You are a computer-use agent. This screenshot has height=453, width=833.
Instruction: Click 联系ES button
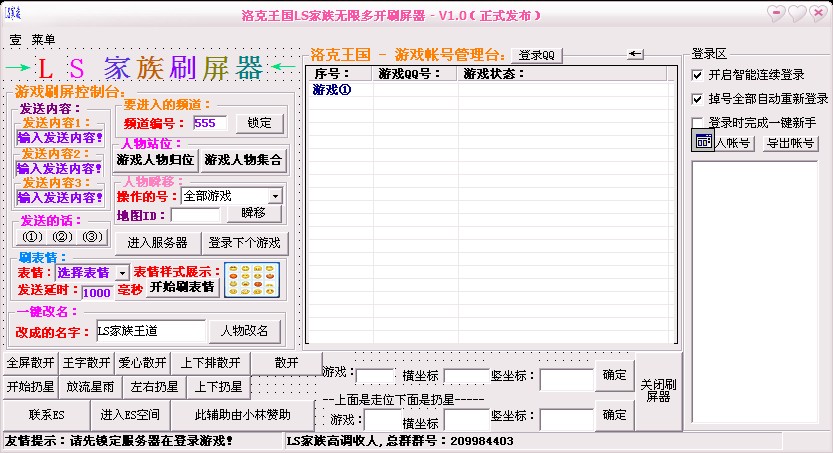pyautogui.click(x=46, y=415)
